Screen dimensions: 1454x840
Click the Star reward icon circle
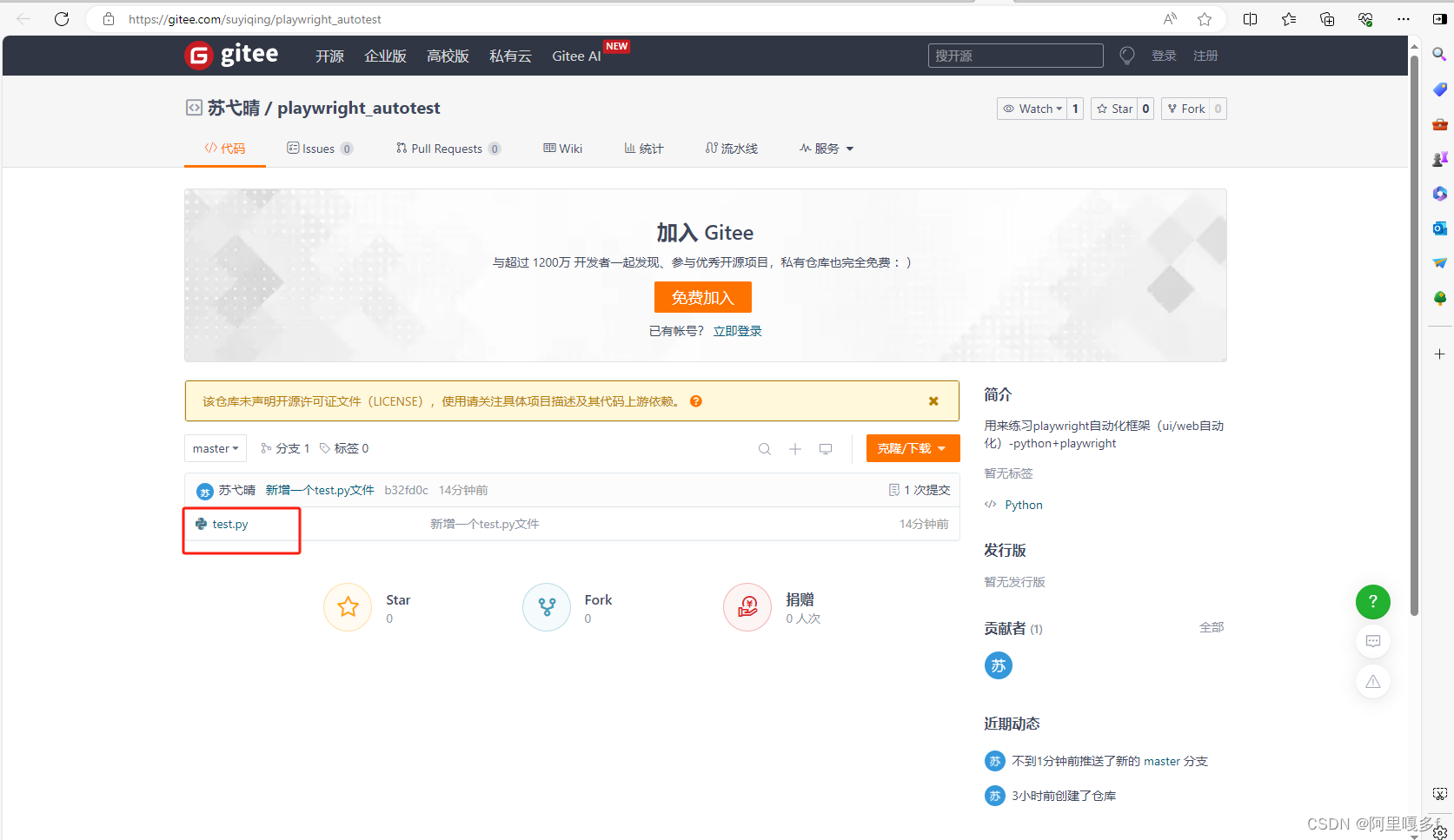[x=348, y=607]
